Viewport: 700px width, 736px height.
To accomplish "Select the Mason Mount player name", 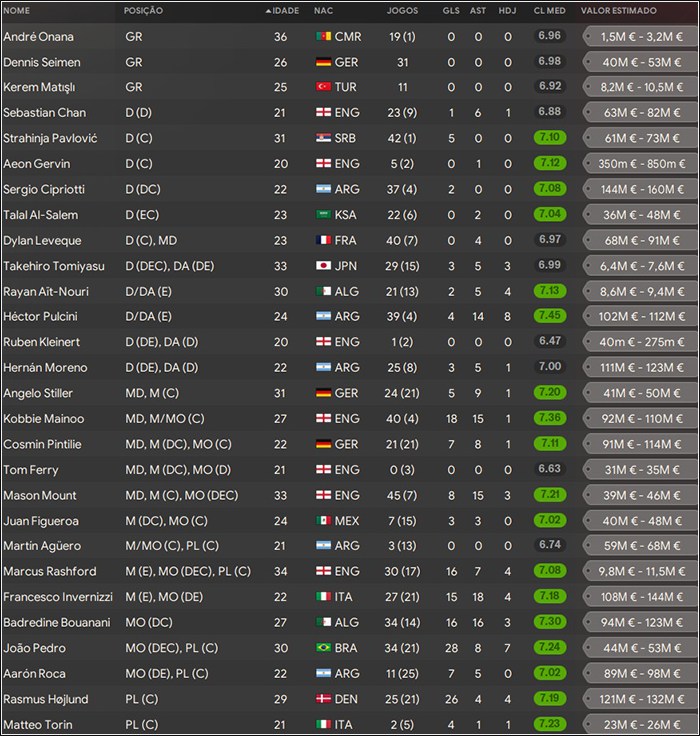I will 40,495.
